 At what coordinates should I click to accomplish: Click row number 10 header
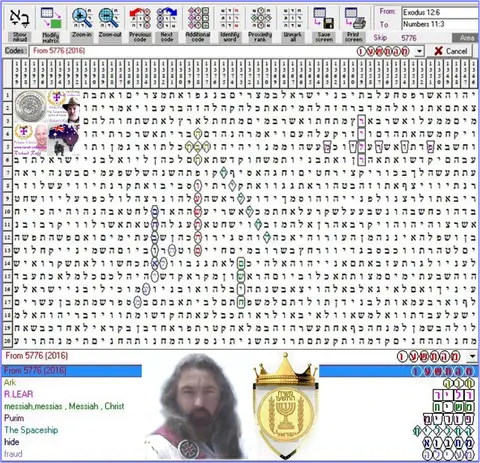click(7, 211)
